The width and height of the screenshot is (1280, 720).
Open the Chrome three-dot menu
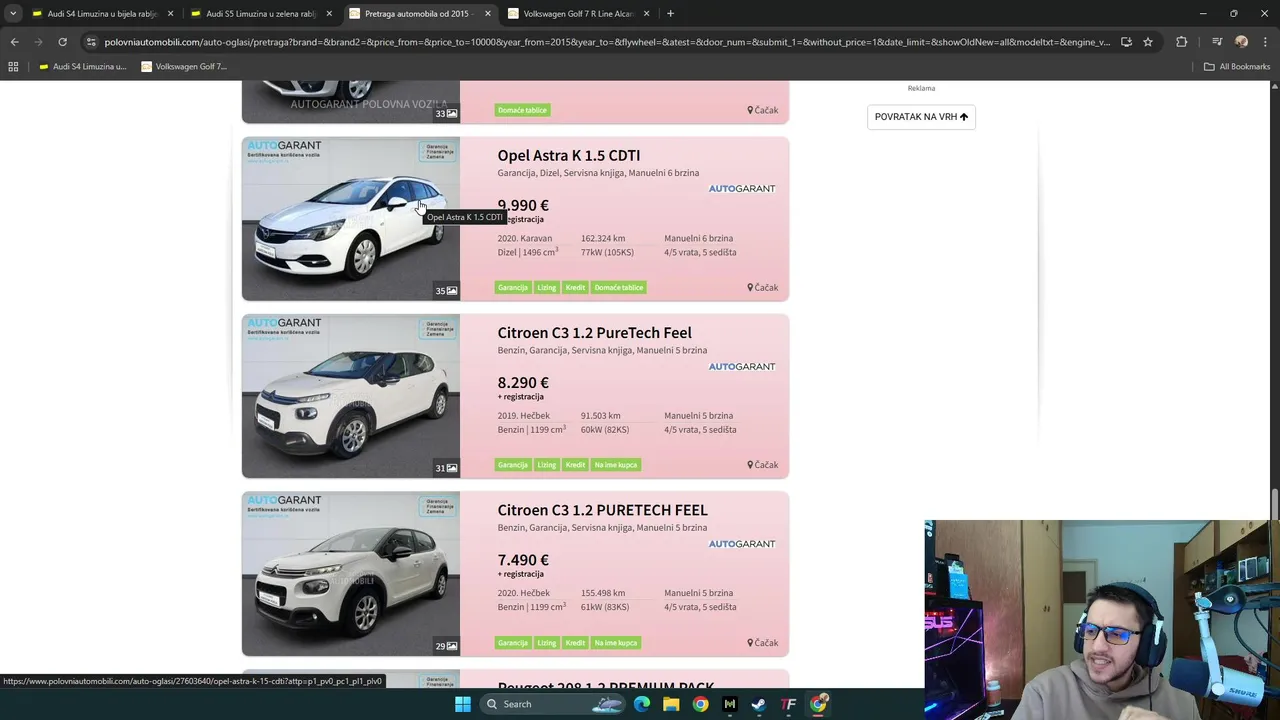1264,42
